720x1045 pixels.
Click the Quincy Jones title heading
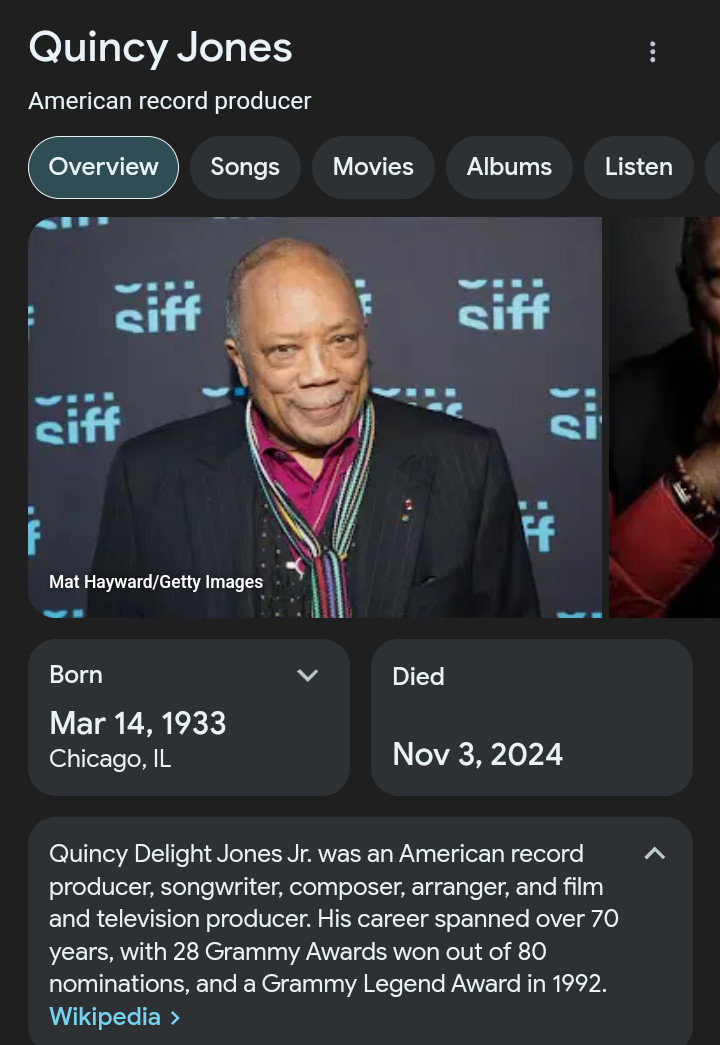click(161, 49)
